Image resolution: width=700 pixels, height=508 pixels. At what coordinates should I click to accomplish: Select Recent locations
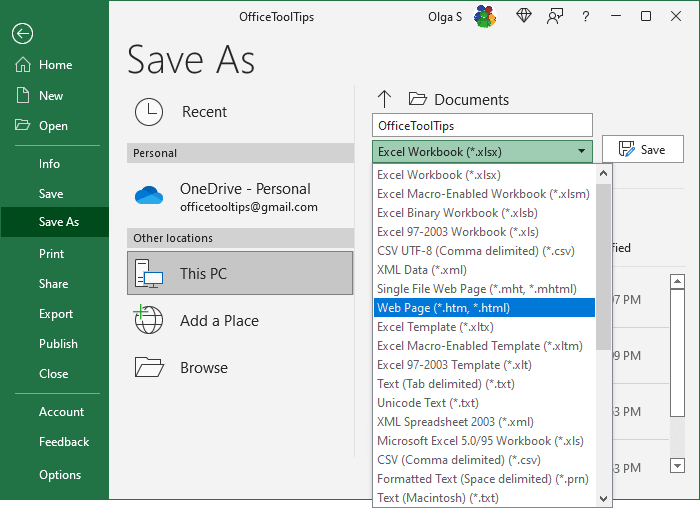pos(240,112)
